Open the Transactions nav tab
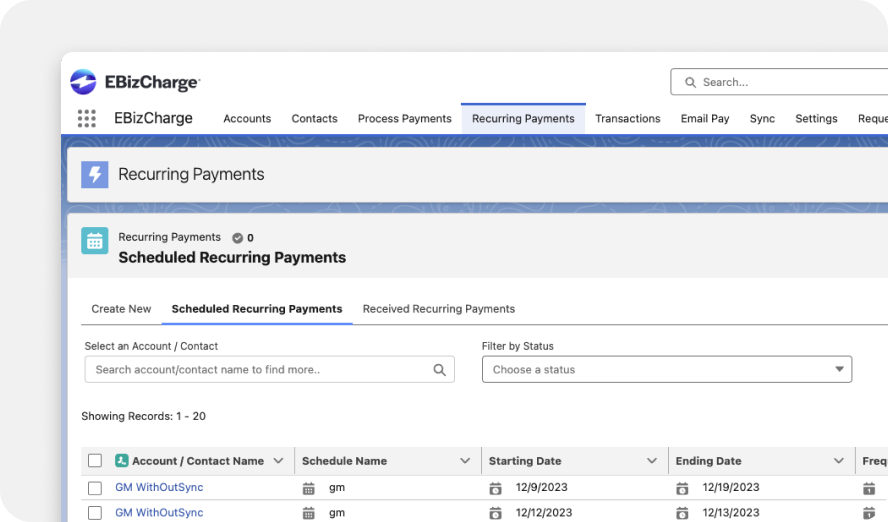 pyautogui.click(x=627, y=118)
